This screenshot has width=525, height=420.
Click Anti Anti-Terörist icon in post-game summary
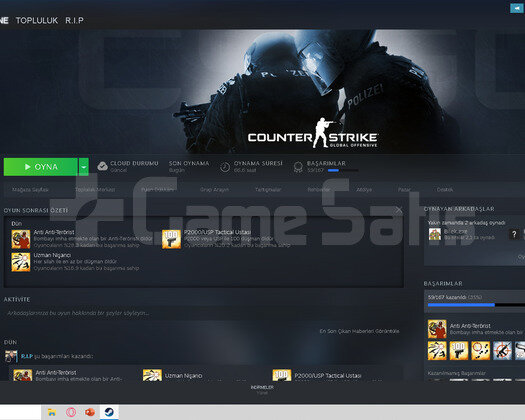pos(21,239)
